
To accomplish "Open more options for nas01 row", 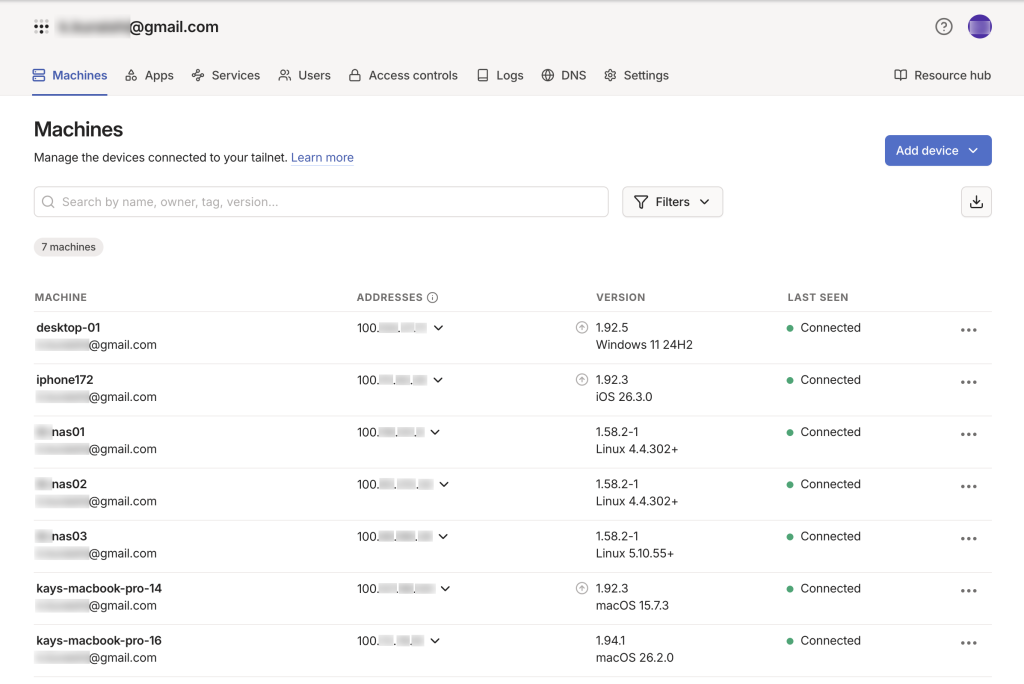I will [x=967, y=434].
